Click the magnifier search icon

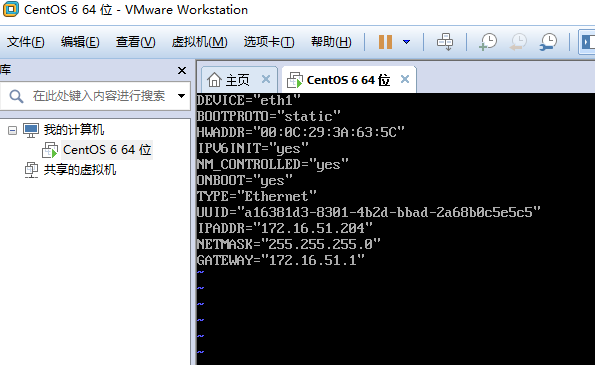click(16, 96)
